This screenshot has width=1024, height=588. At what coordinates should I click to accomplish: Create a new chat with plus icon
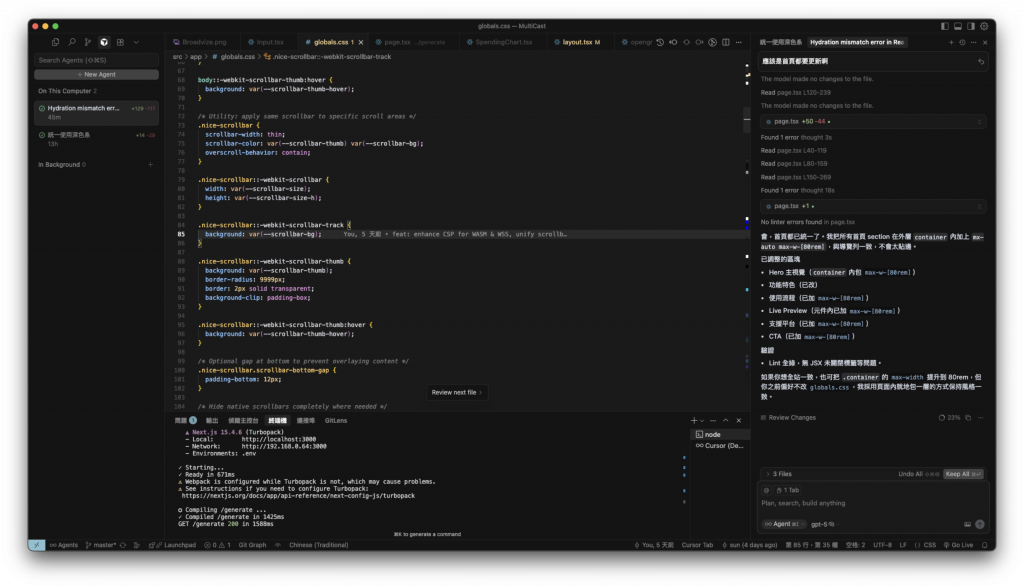click(951, 42)
